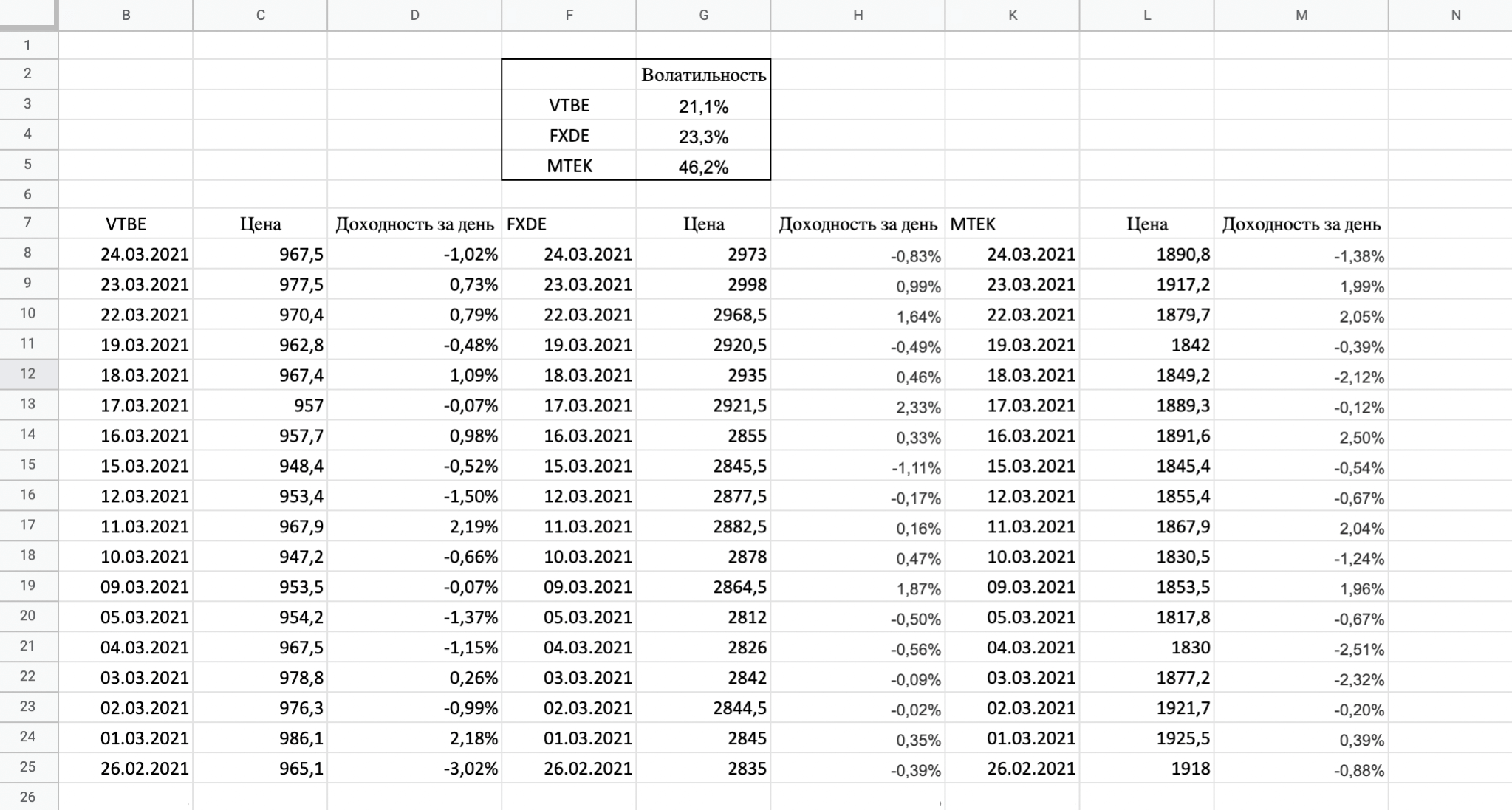Image resolution: width=1512 pixels, height=810 pixels.
Task: Select column K header
Action: point(1012,15)
